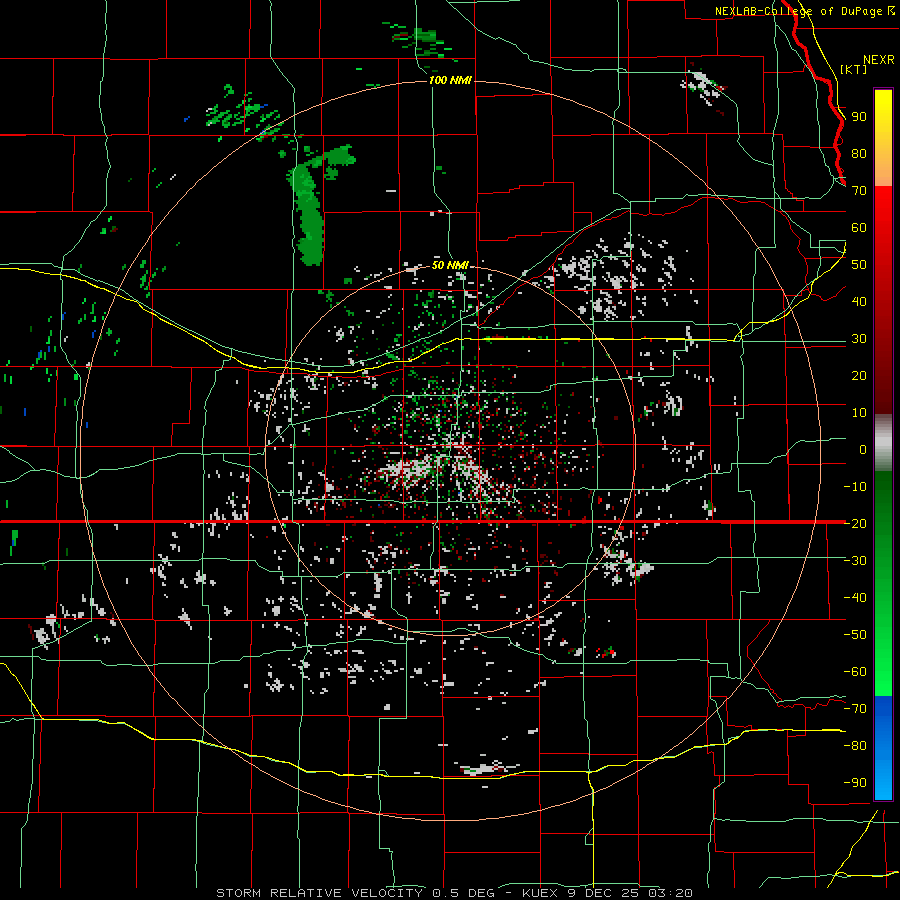Select the -10 knot scale label
This screenshot has height=900, width=900.
tap(855, 487)
